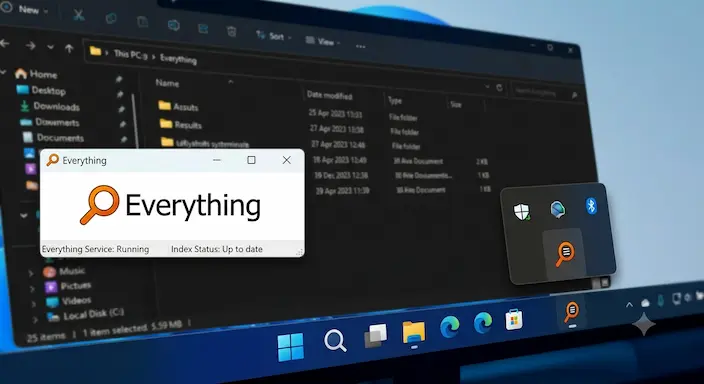Click the Bluetooth icon in tray flyout
704x384 pixels.
[x=591, y=206]
